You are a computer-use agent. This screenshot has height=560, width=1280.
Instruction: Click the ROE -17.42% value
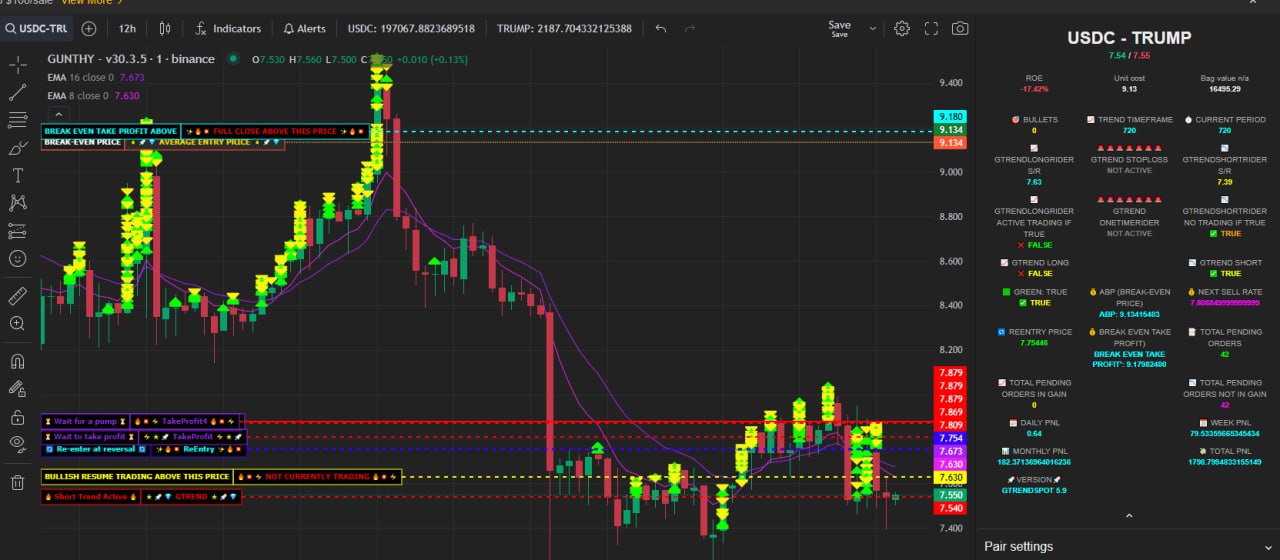click(1034, 89)
